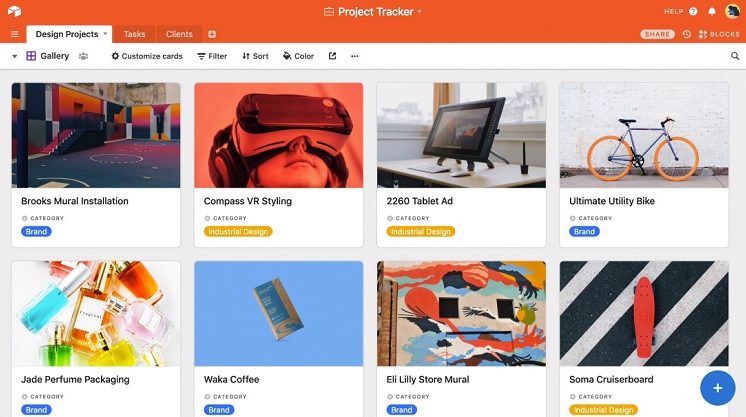Open the Soma Cruiserboard skateboard image

644,314
